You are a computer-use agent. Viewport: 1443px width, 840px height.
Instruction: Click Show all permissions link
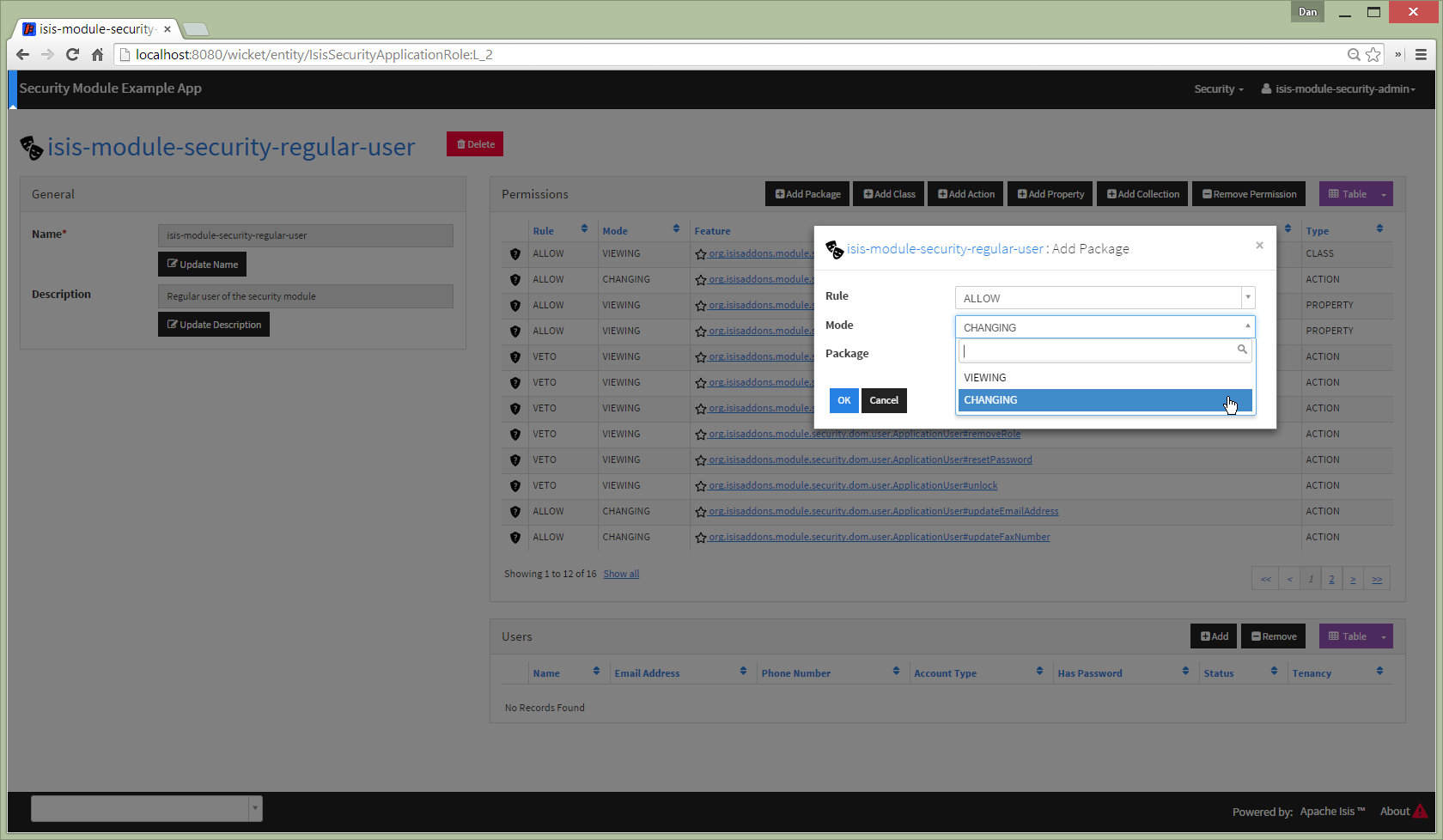click(621, 574)
